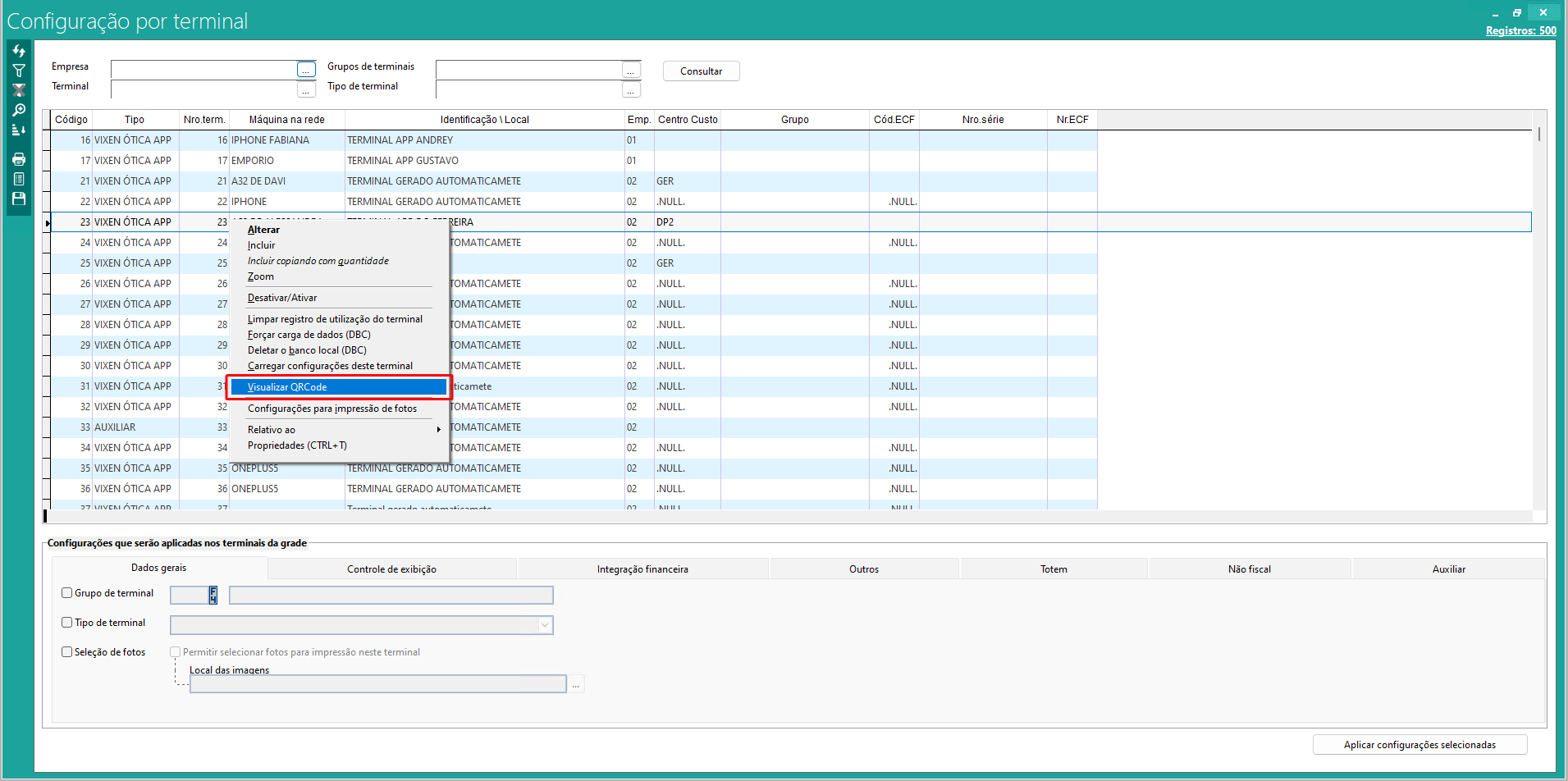This screenshot has width=1568, height=781.
Task: Click the Grupos de terminais input field
Action: point(528,70)
